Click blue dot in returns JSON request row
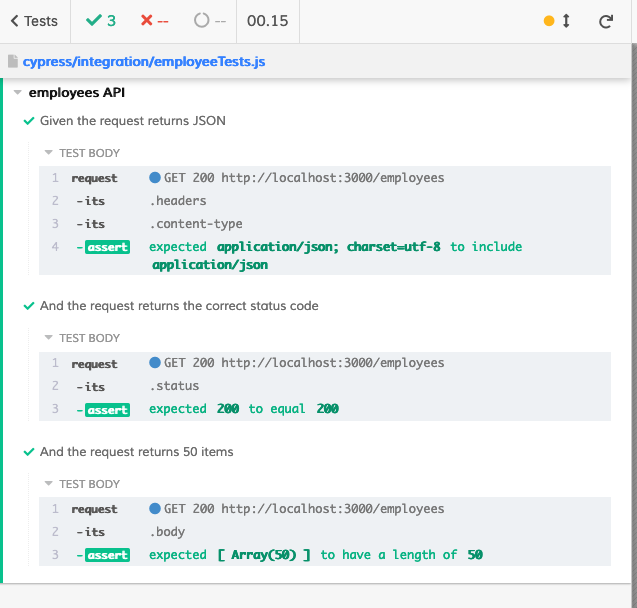 pos(155,177)
